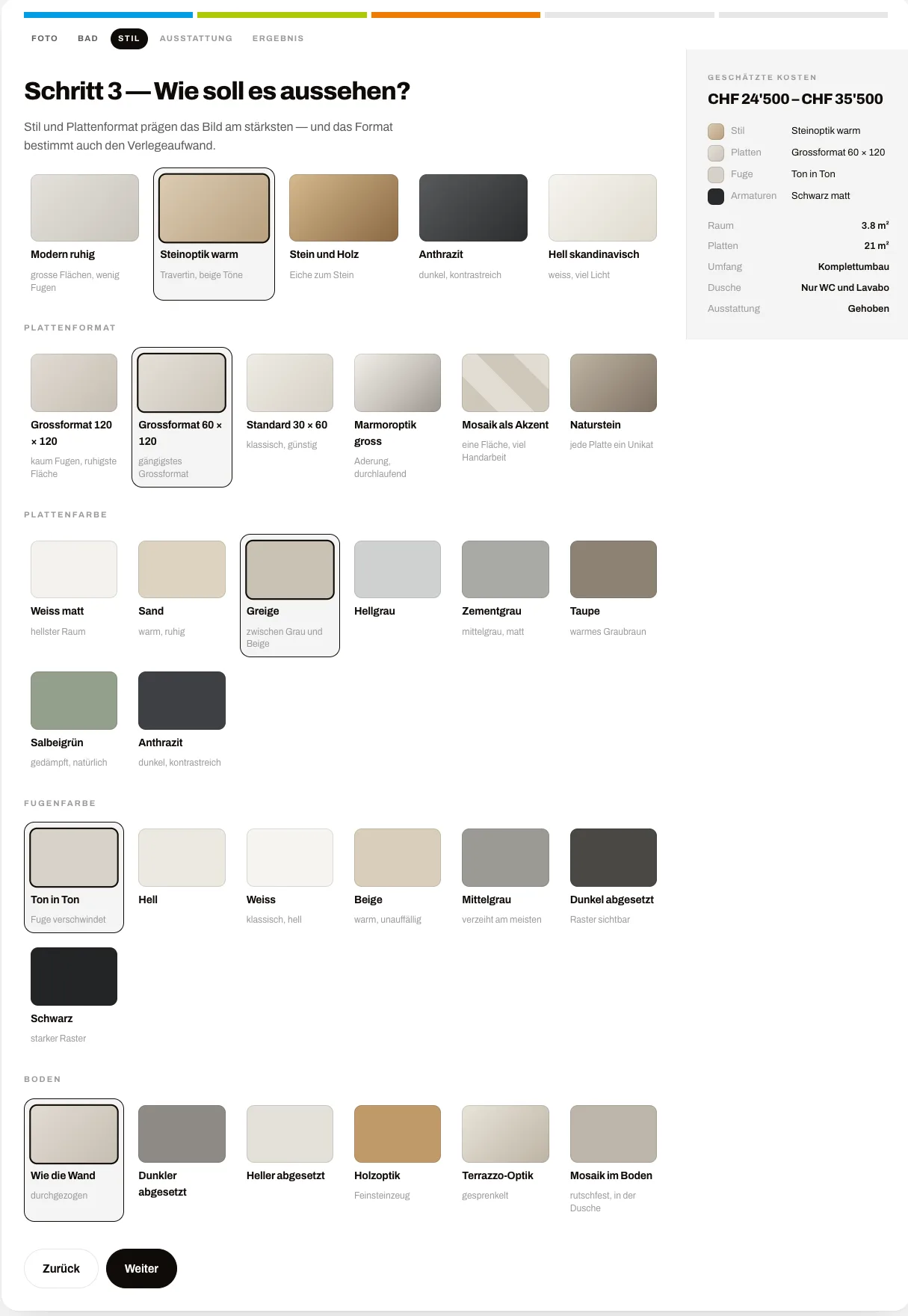
Task: Pick tile format Grossformat 120 × 120
Action: point(74,417)
